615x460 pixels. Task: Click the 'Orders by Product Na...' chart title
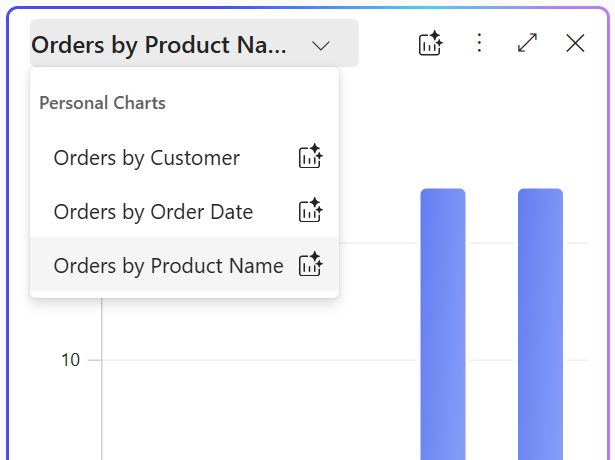(160, 45)
